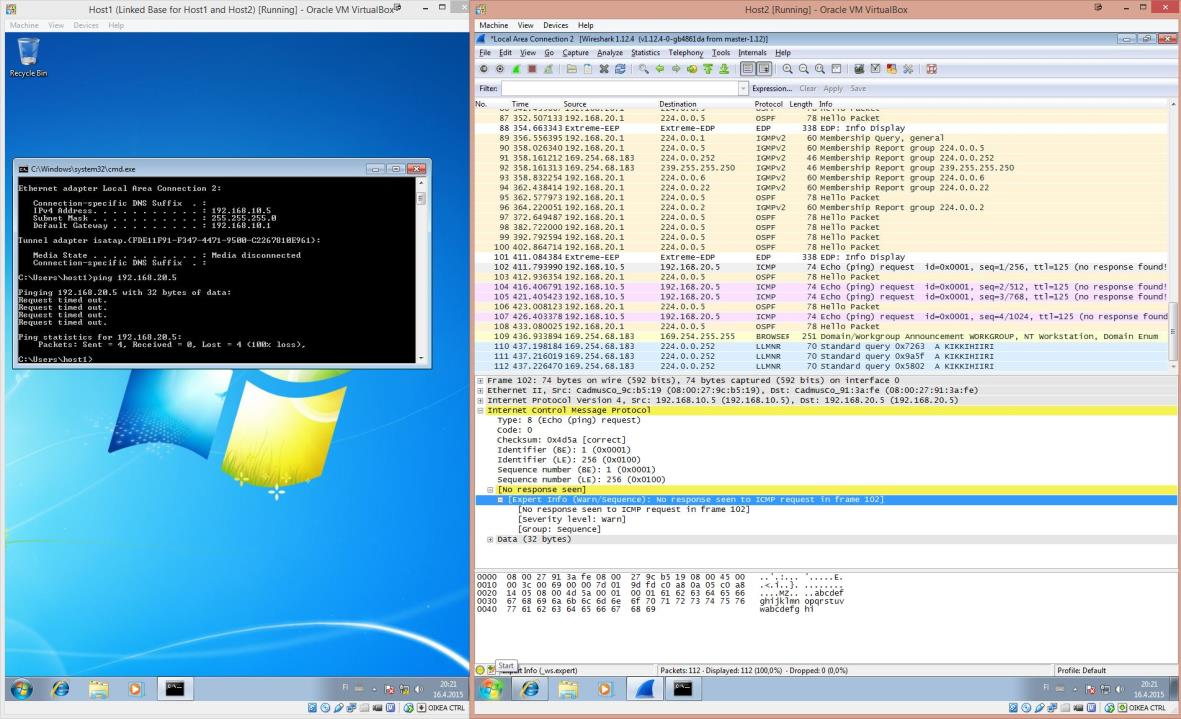Click the Clear filter button
Screen dimensions: 1181x719
807,89
